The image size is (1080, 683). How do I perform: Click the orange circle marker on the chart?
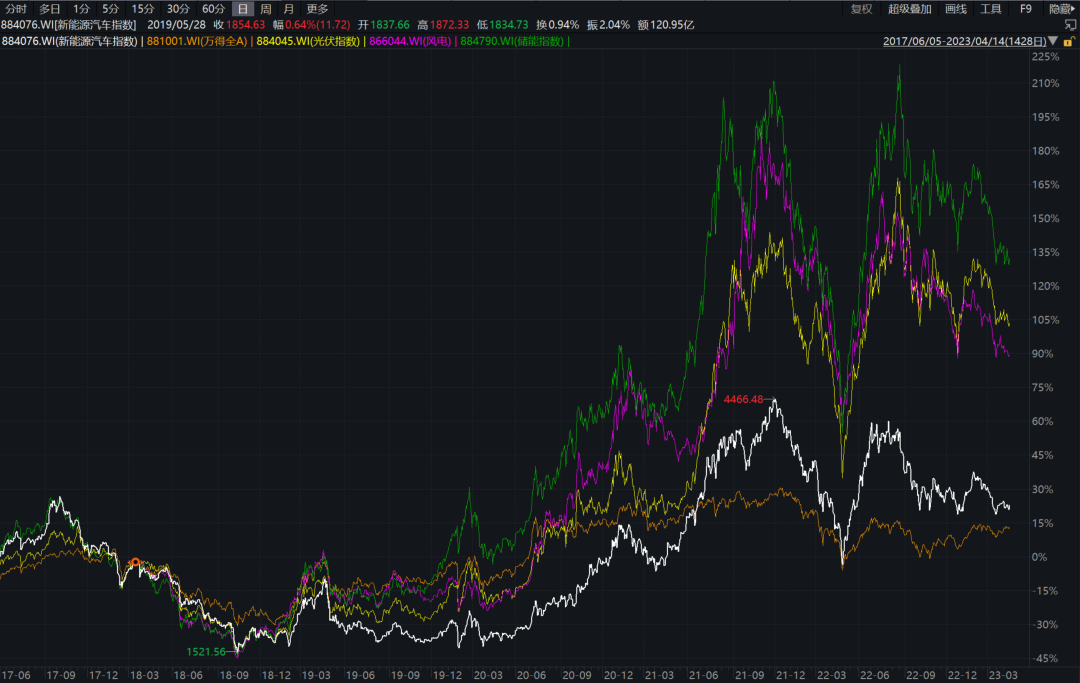point(136,562)
